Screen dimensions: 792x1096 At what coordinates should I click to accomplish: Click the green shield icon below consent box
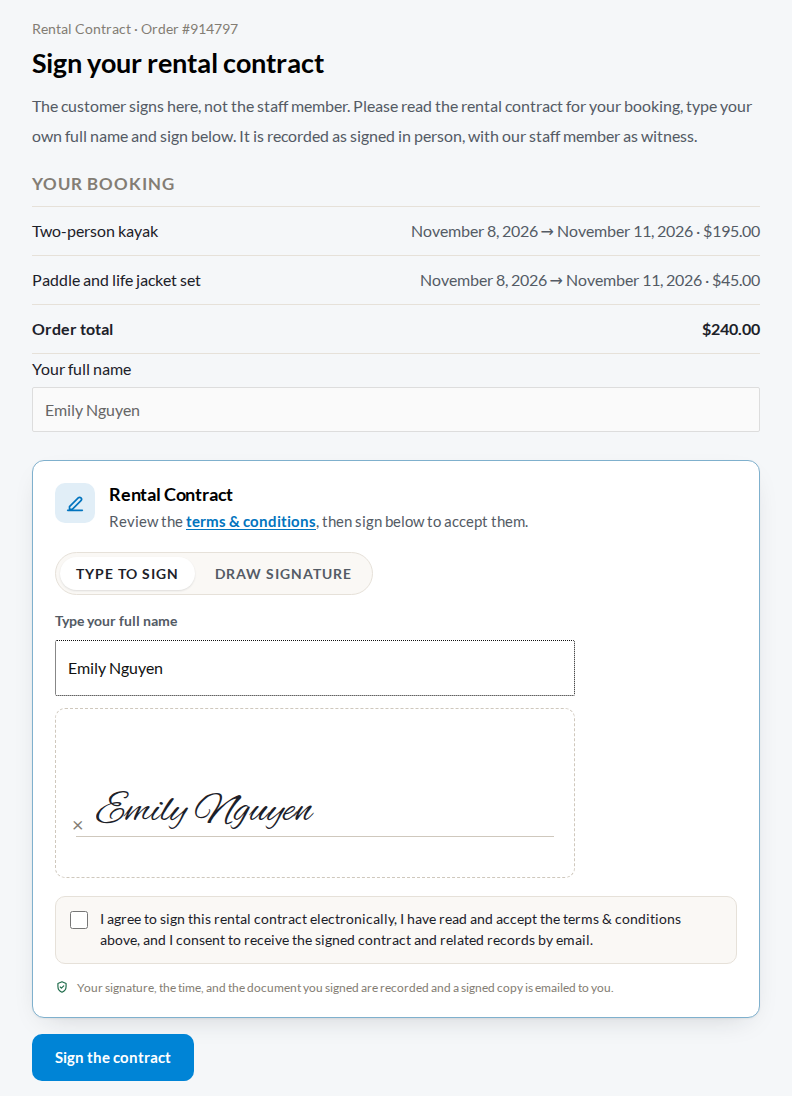(x=62, y=988)
